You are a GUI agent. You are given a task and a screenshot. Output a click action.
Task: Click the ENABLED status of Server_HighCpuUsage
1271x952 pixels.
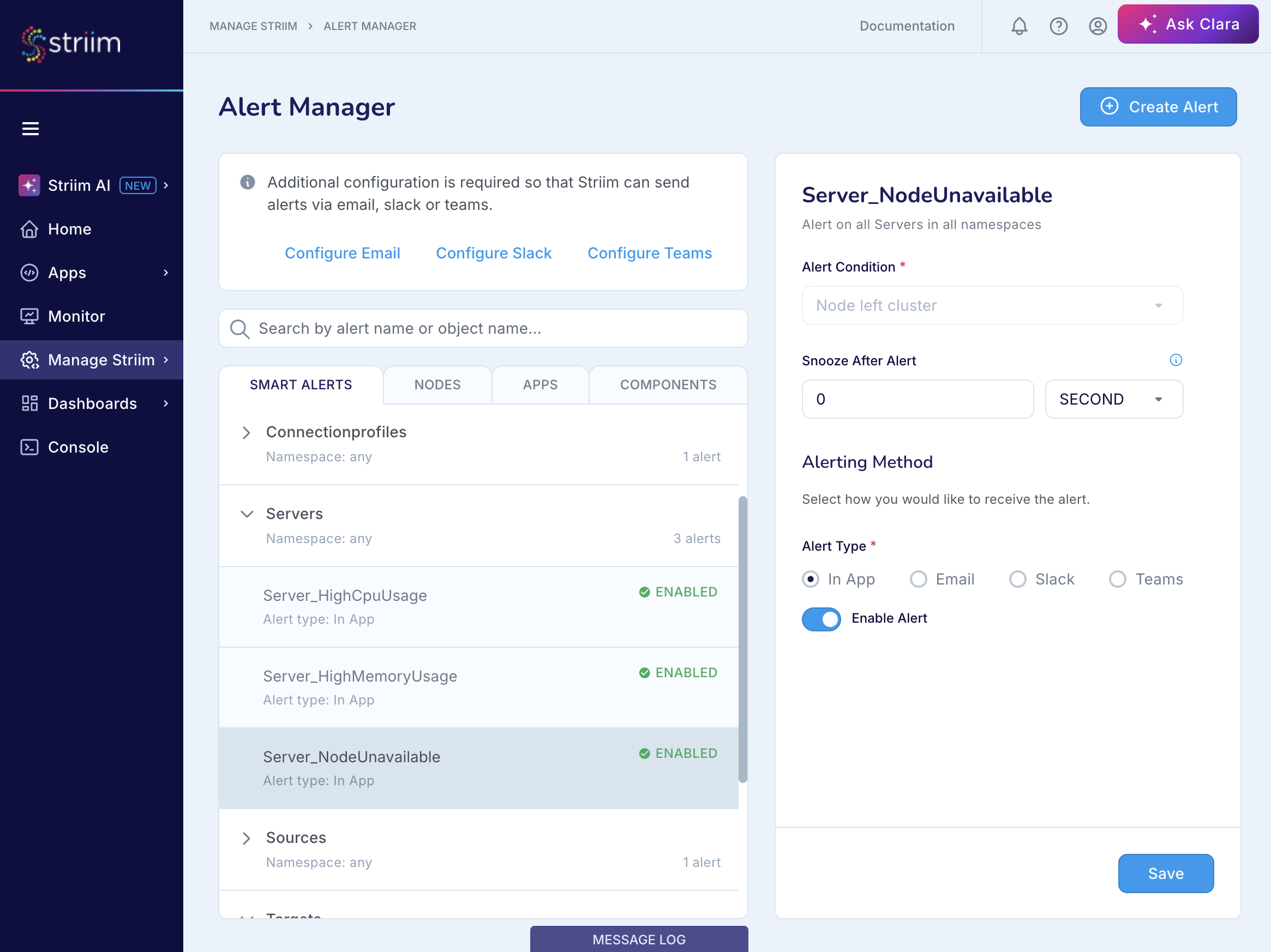coord(678,592)
